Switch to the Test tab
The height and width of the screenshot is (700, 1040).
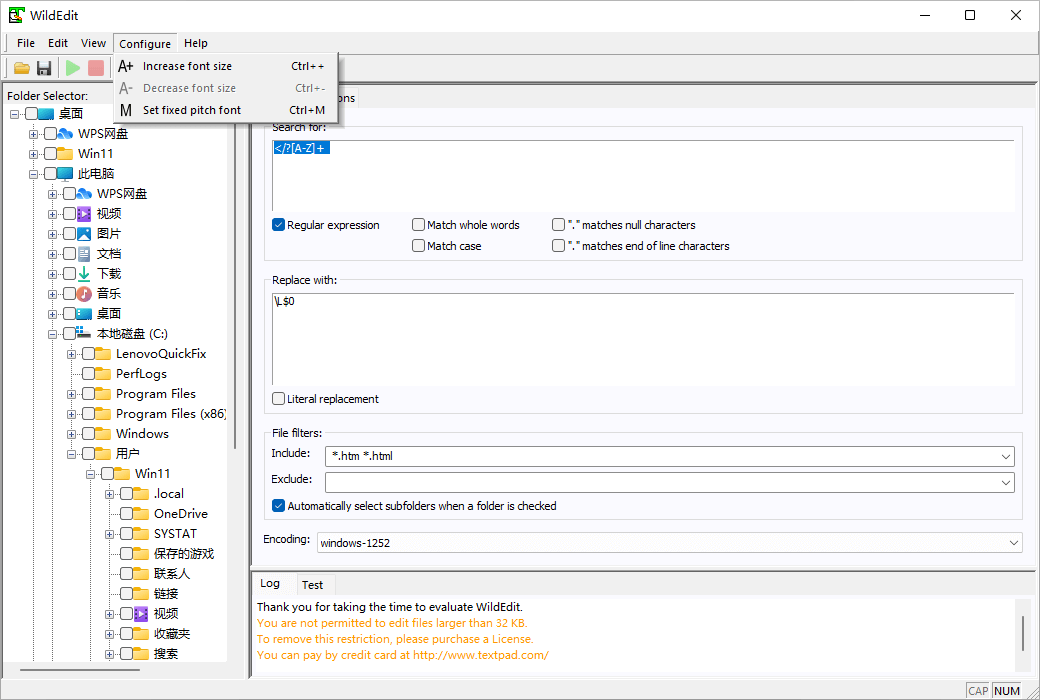point(312,585)
